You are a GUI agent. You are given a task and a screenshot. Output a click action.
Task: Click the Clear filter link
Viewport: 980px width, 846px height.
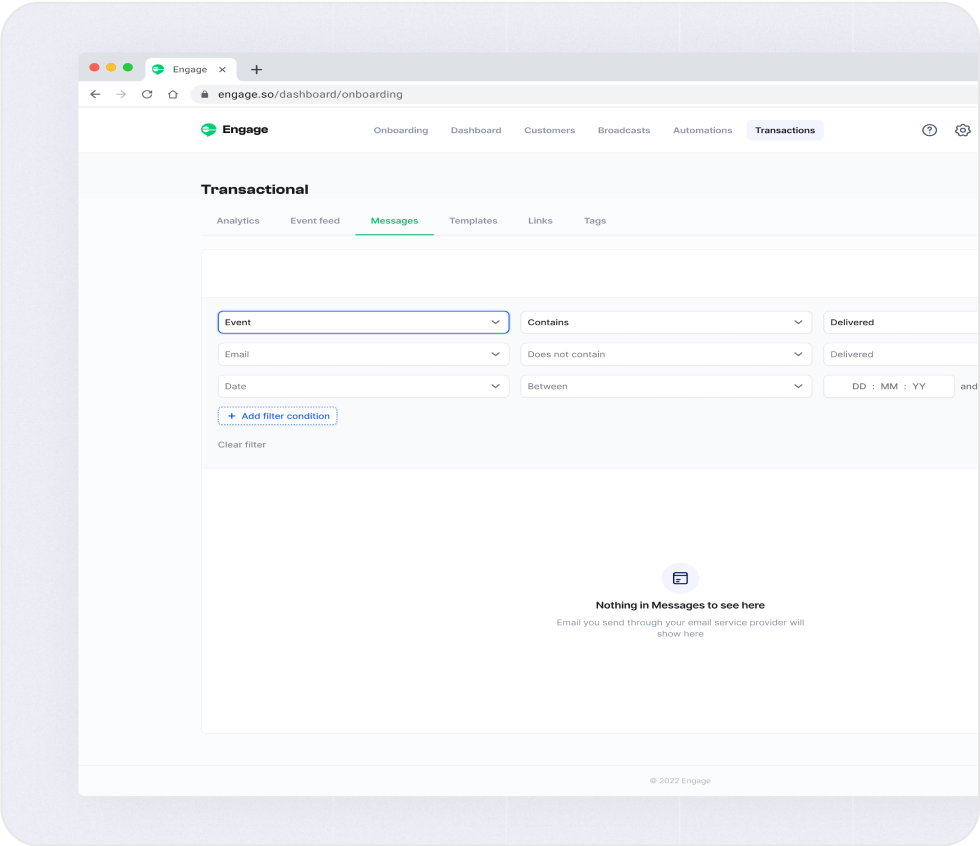click(x=242, y=445)
